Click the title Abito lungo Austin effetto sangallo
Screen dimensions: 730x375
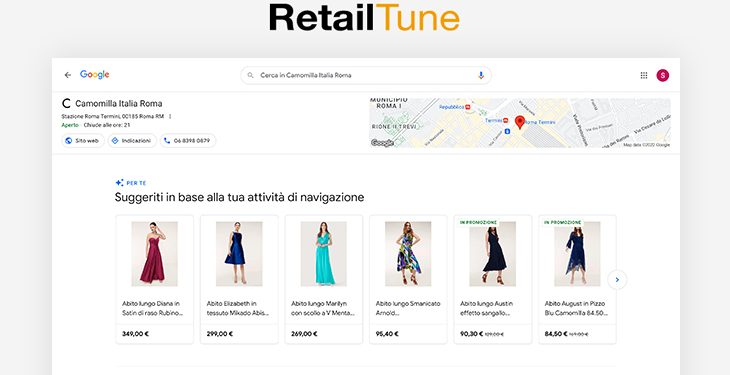point(487,308)
